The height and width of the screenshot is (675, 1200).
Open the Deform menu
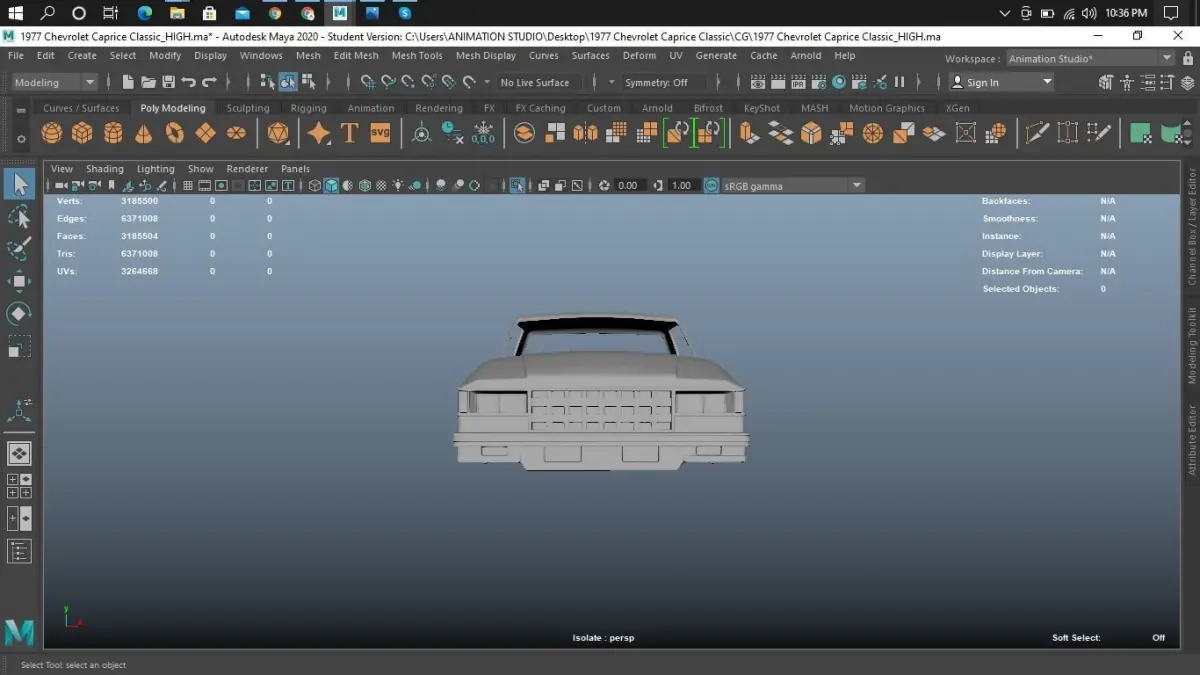639,56
